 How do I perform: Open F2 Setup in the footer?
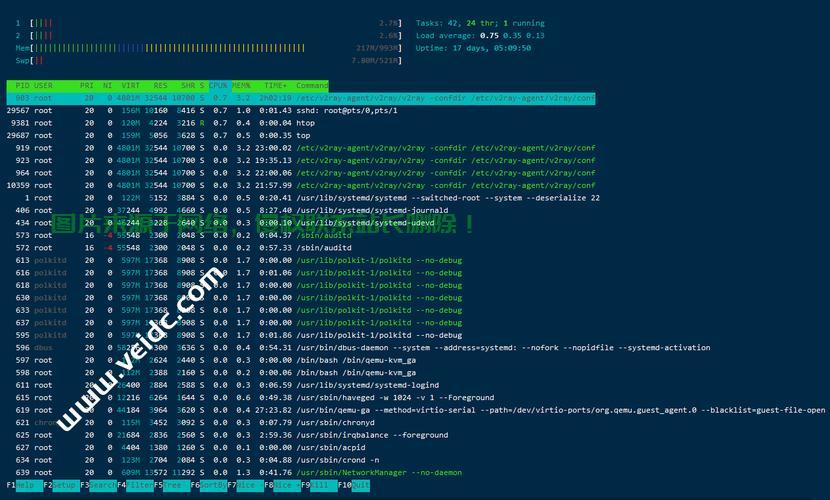click(x=66, y=485)
